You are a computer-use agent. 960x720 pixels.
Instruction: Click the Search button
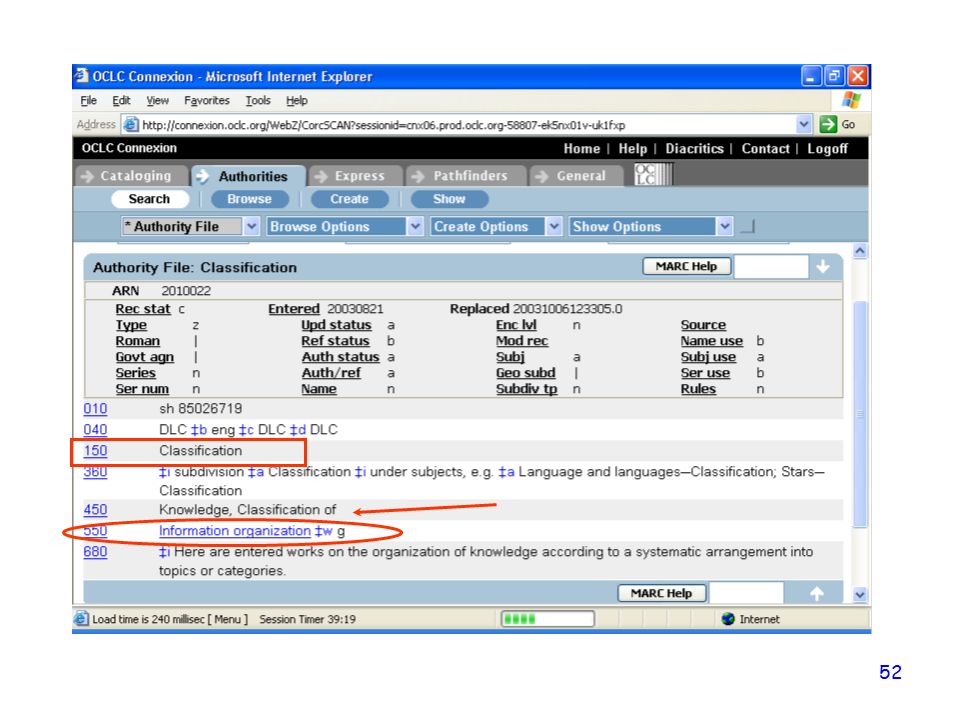[149, 199]
